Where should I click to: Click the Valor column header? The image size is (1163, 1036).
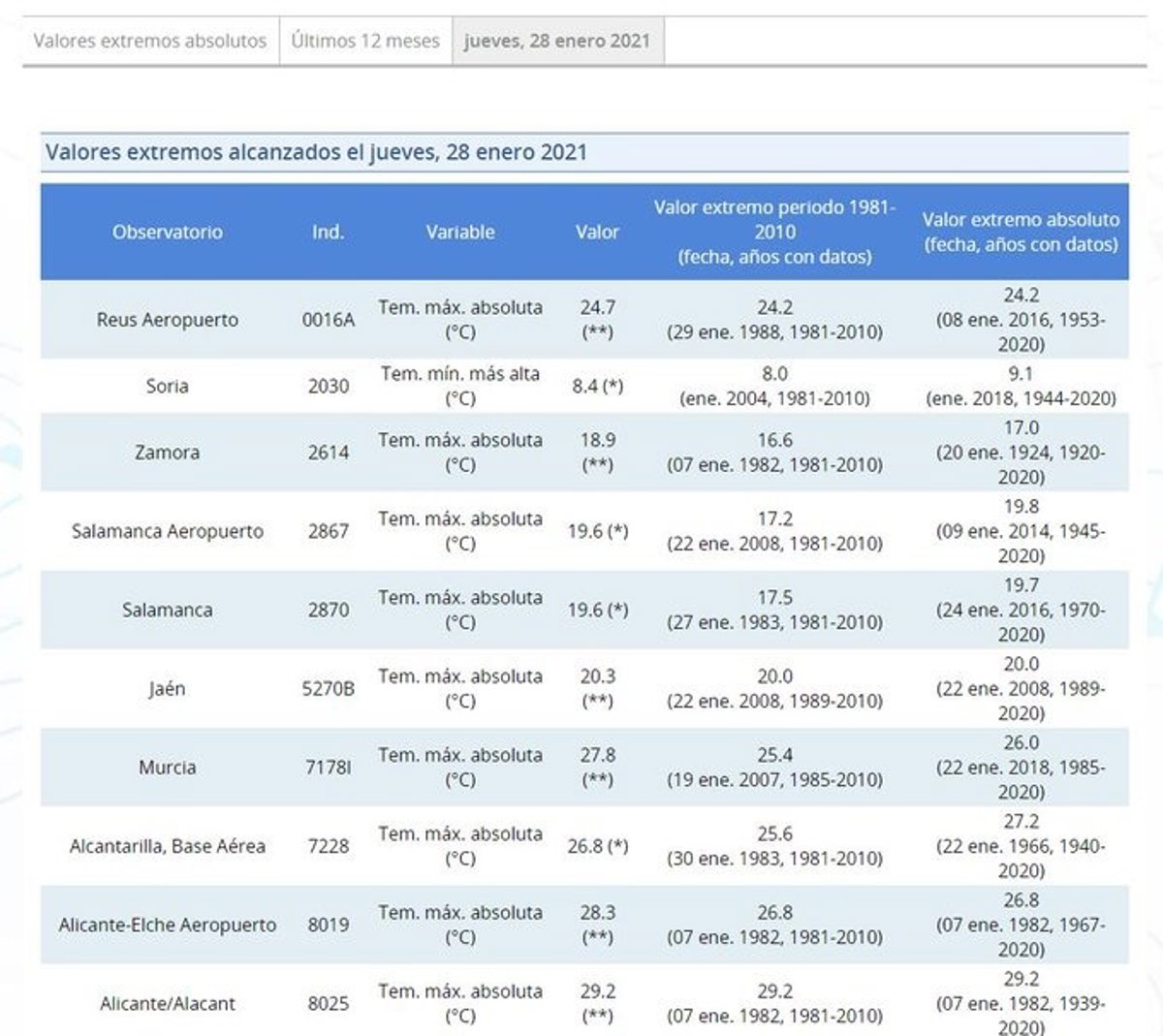(x=597, y=233)
